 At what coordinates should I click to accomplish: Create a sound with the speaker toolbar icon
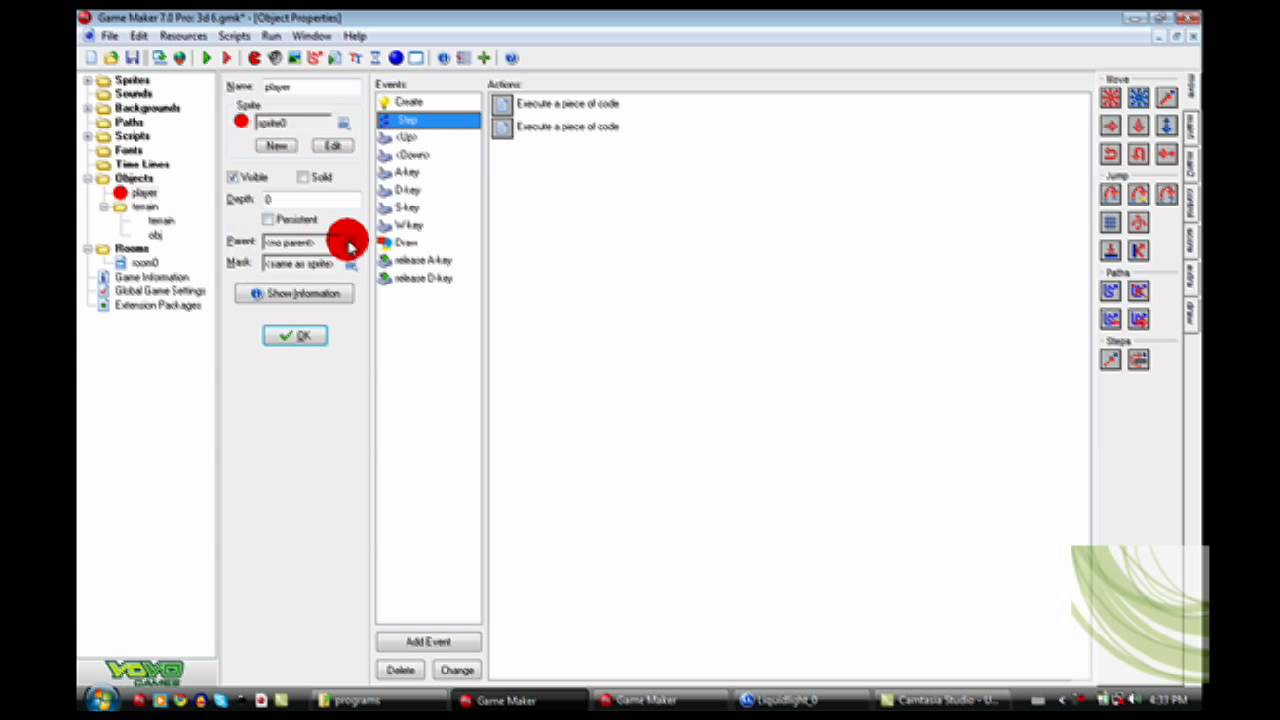[274, 58]
